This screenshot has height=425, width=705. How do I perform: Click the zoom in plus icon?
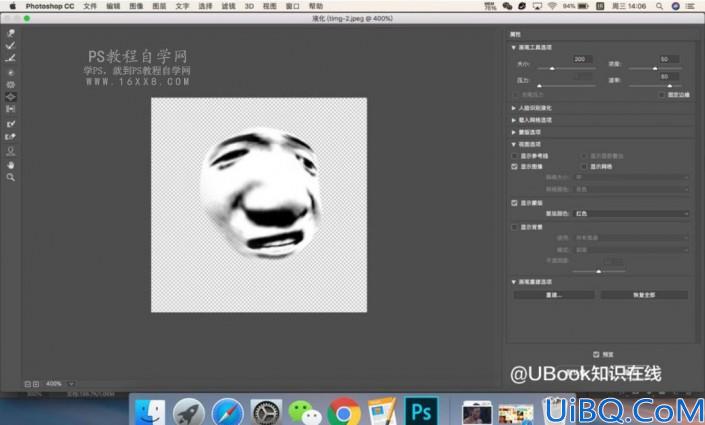36,384
